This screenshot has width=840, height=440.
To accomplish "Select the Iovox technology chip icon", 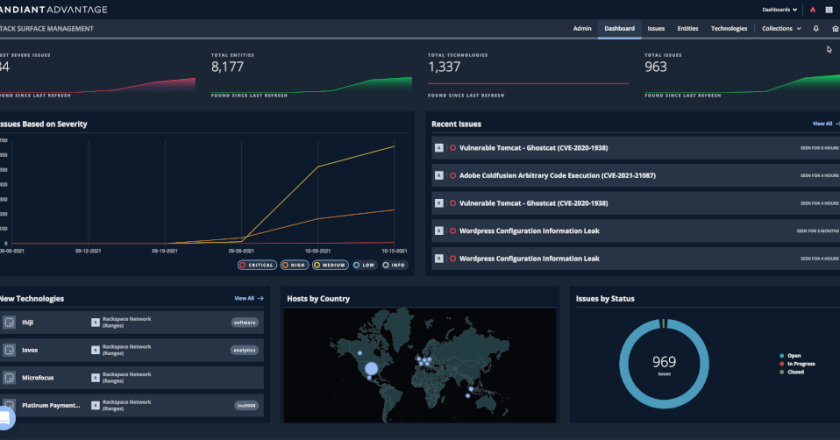I will coord(9,350).
